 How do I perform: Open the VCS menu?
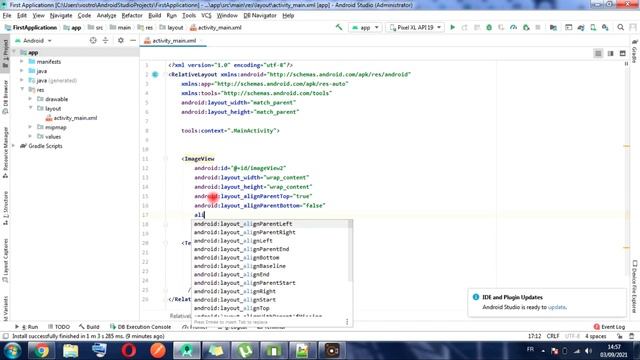tap(206, 16)
